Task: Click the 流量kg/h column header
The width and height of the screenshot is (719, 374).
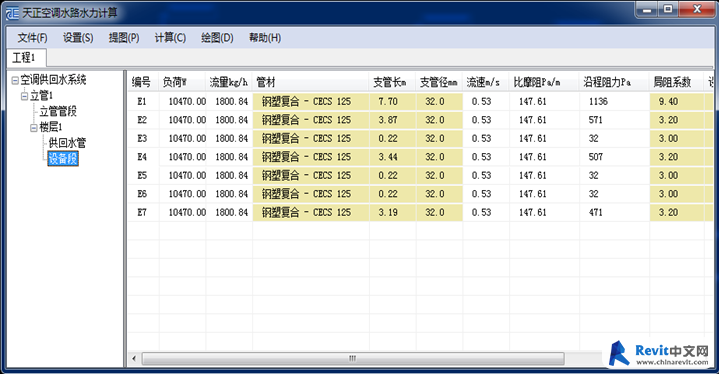Action: pos(229,82)
